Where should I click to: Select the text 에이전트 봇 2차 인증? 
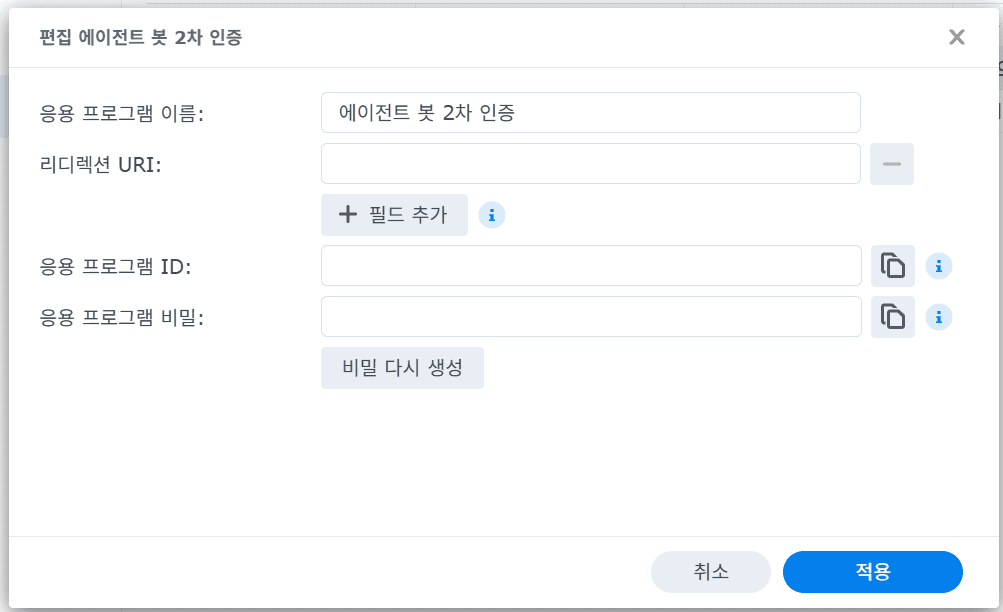425,112
